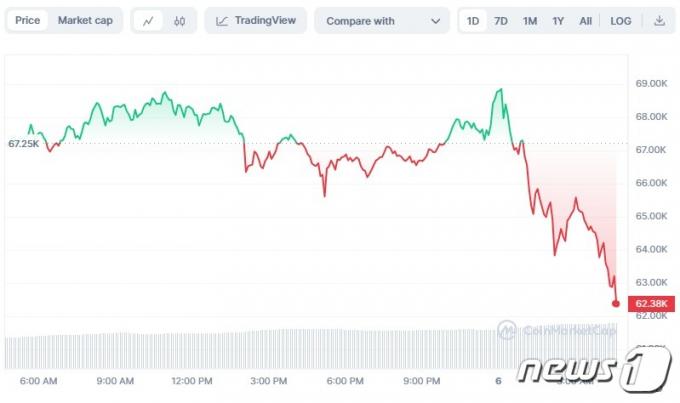Open the Compare with dropdown
The height and width of the screenshot is (403, 680).
coord(382,21)
